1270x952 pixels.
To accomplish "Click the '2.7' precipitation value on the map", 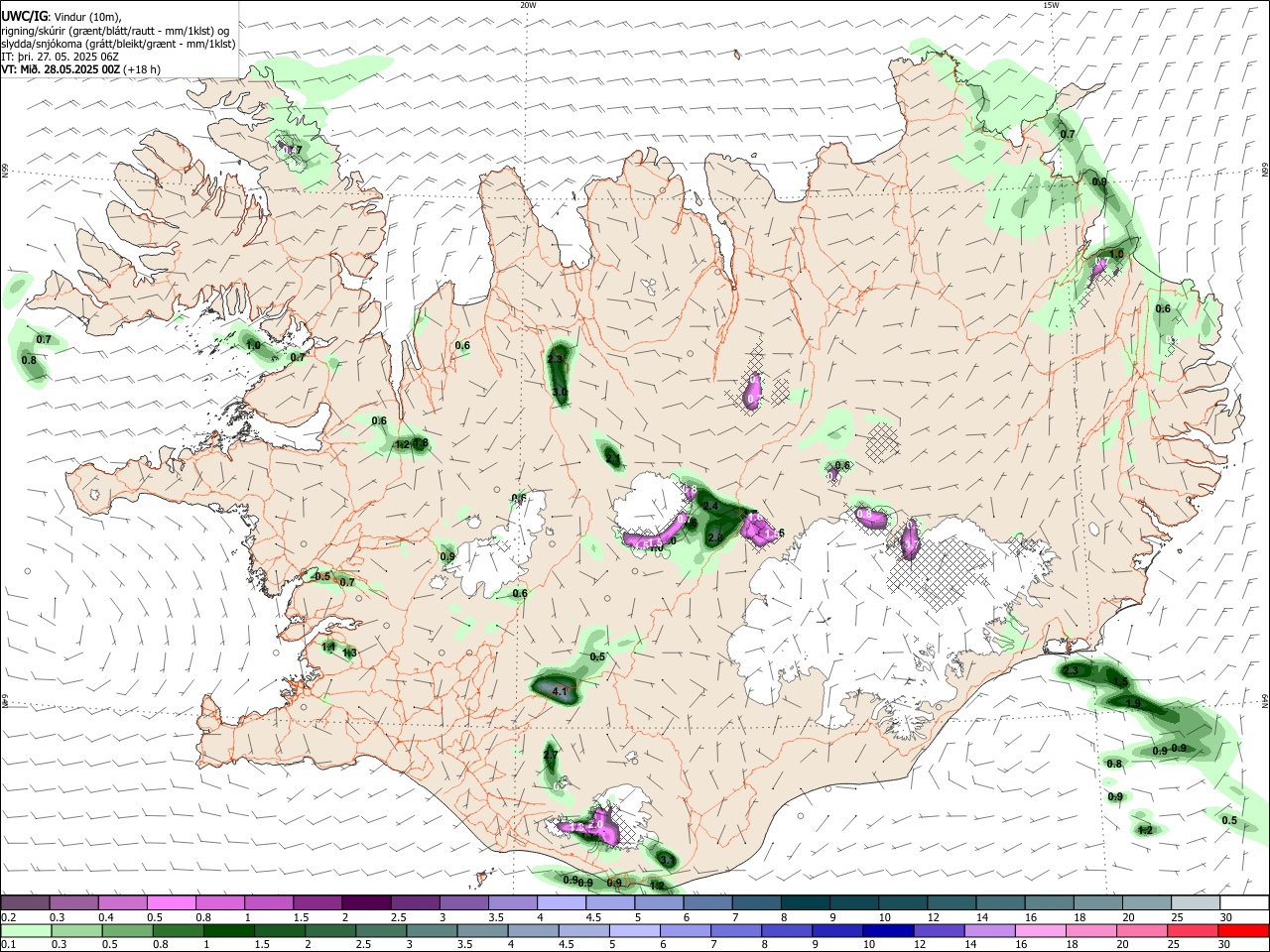I will (x=551, y=755).
